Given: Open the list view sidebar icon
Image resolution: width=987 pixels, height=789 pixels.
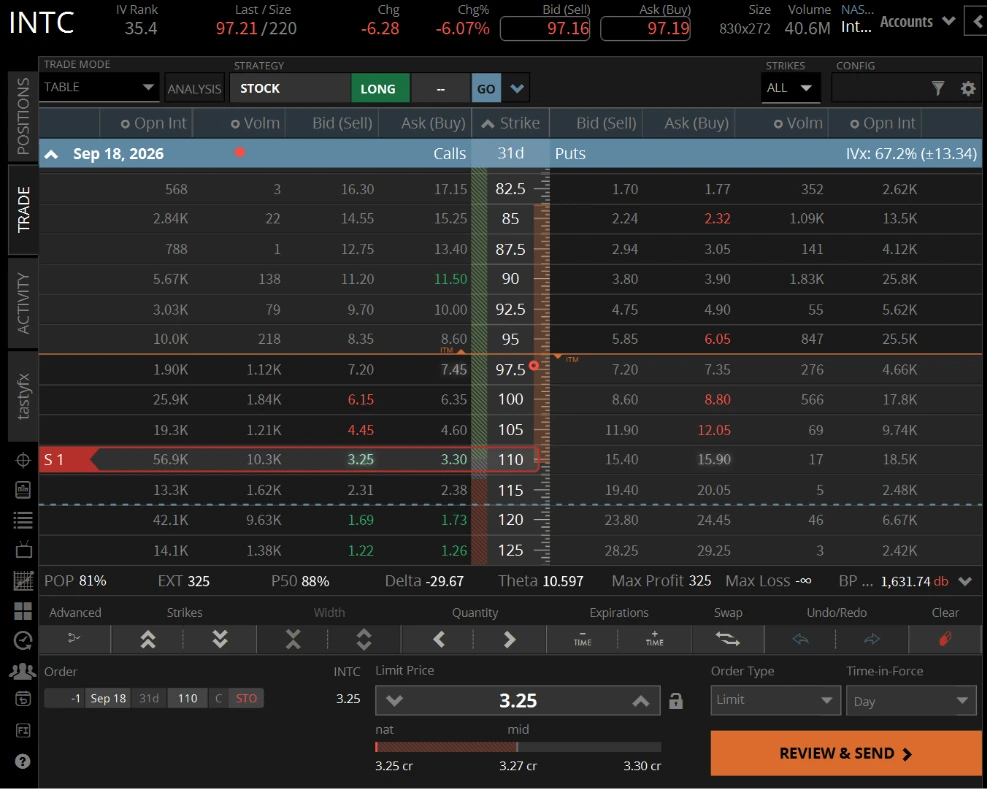Looking at the screenshot, I should (x=23, y=520).
